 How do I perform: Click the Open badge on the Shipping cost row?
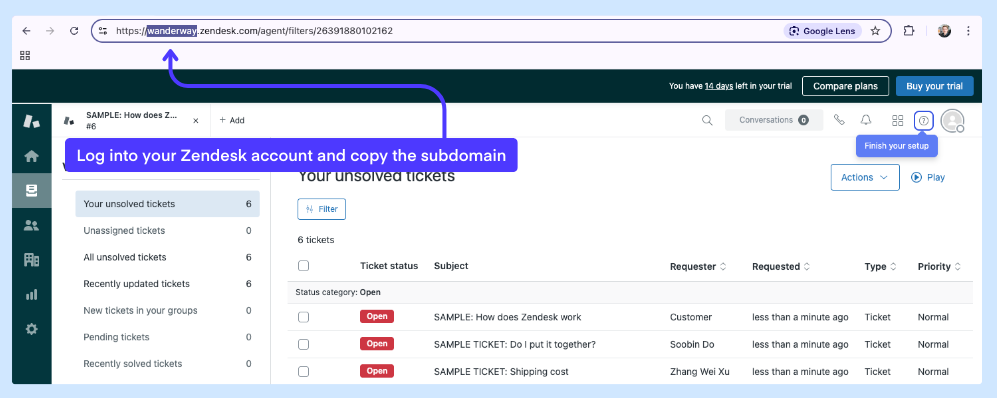coord(377,371)
